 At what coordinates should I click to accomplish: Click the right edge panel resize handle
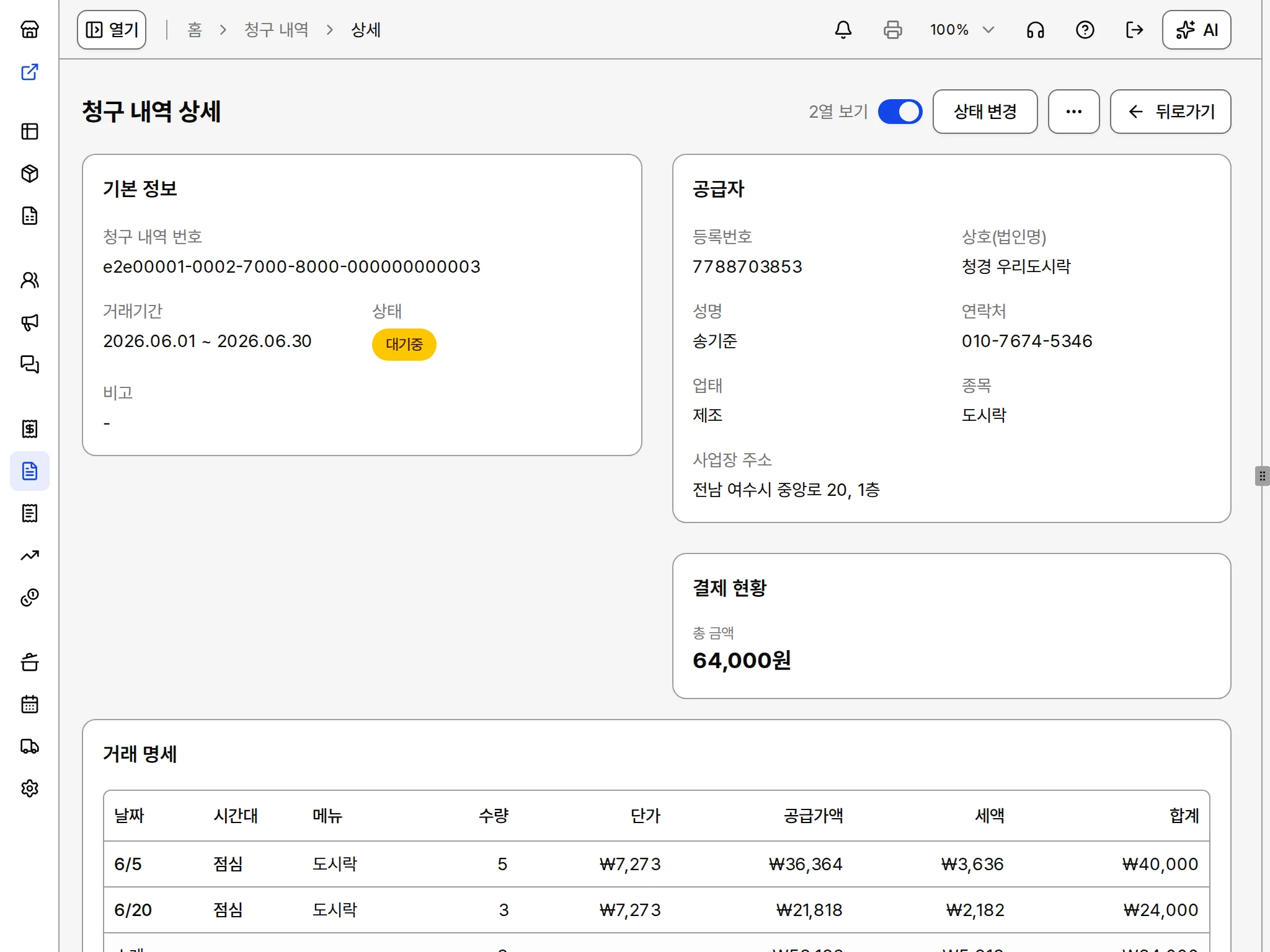[1262, 476]
